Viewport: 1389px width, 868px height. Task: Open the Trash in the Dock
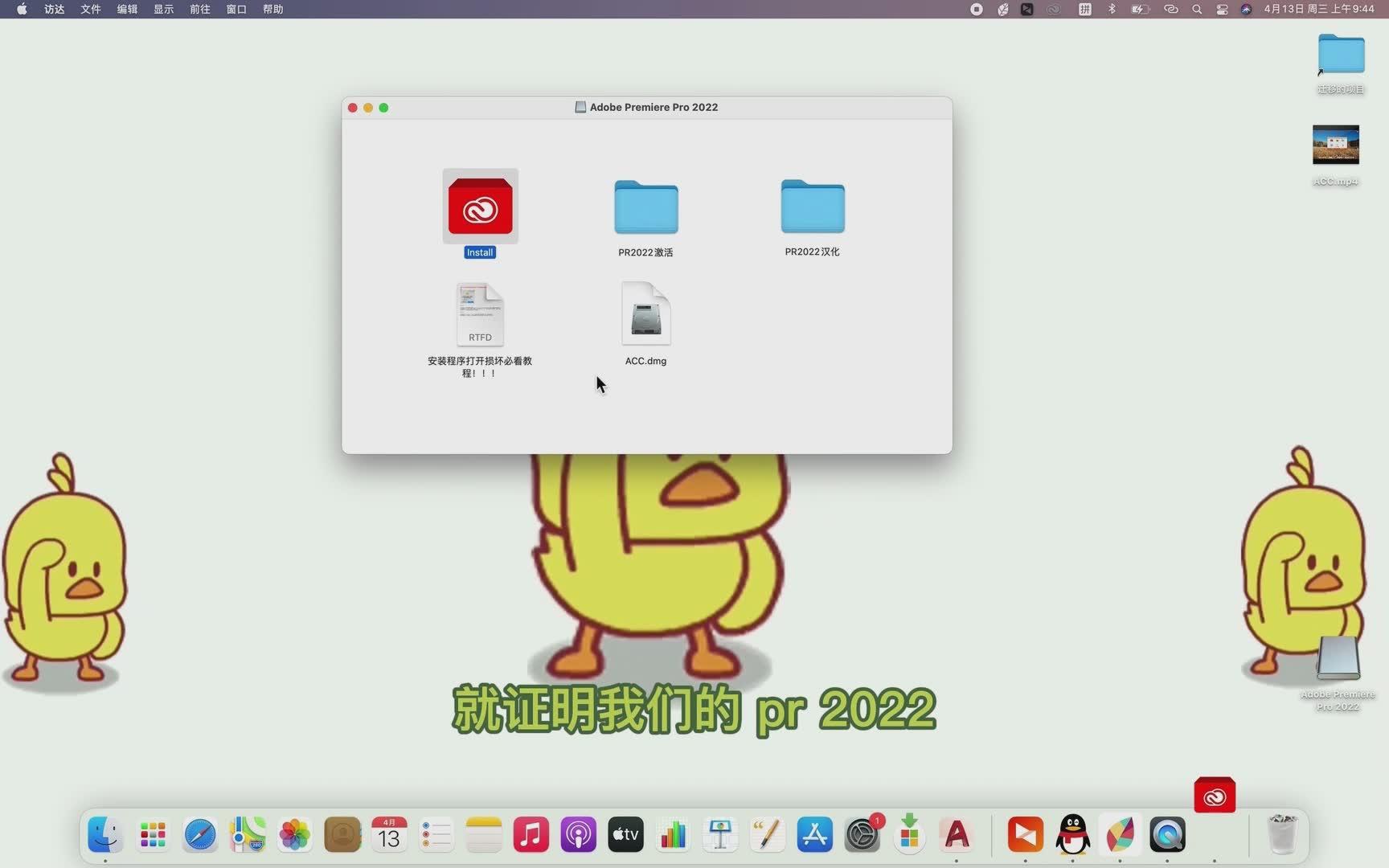tap(1282, 834)
